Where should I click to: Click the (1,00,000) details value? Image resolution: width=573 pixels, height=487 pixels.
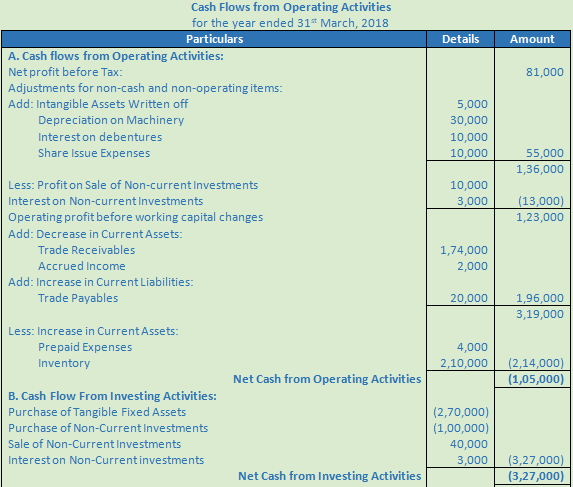[461, 429]
